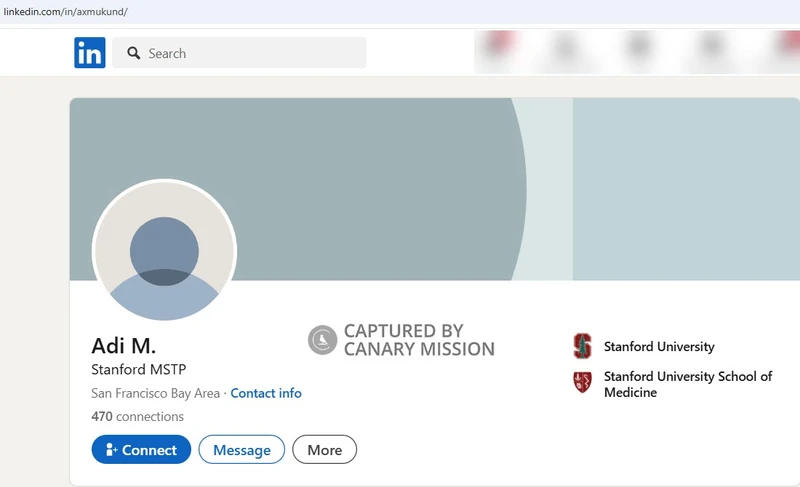Open the profile banner background image
This screenshot has height=487, width=800.
tap(435, 189)
